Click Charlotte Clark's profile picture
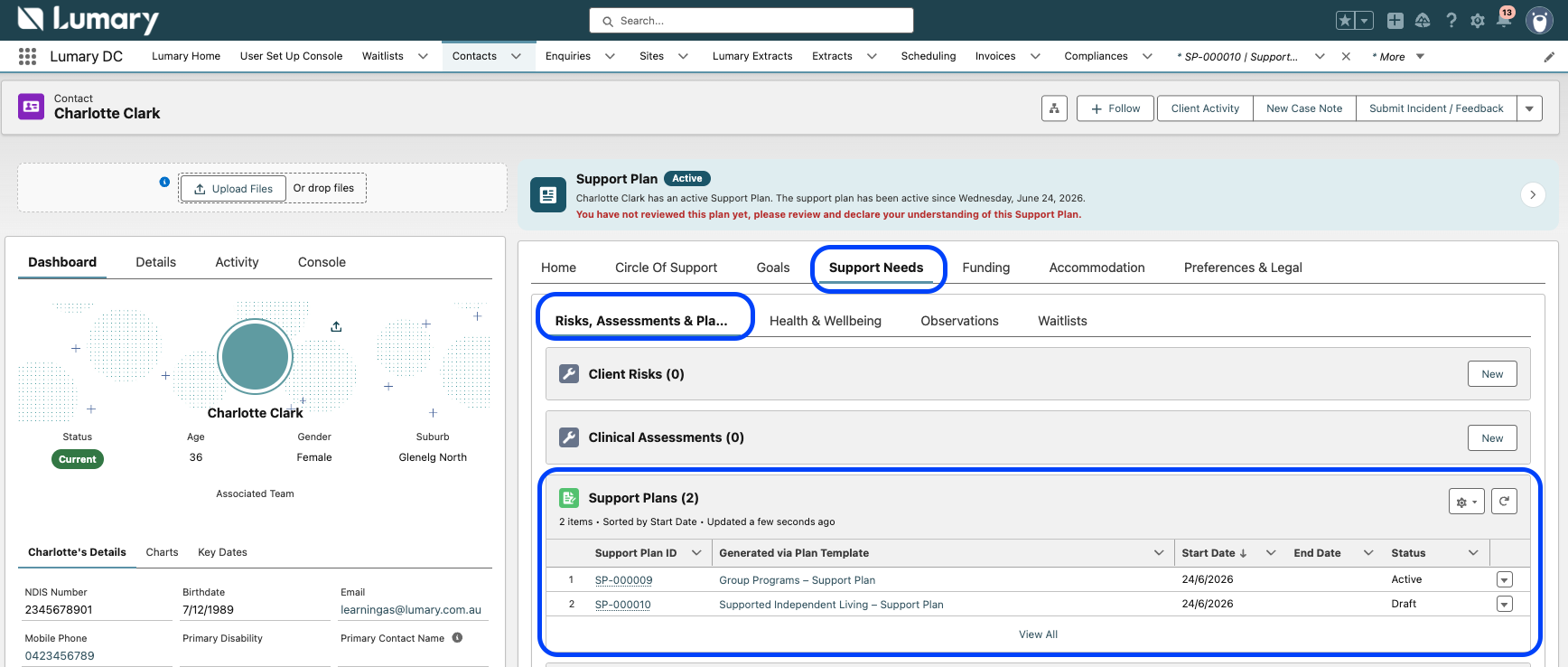 point(255,356)
